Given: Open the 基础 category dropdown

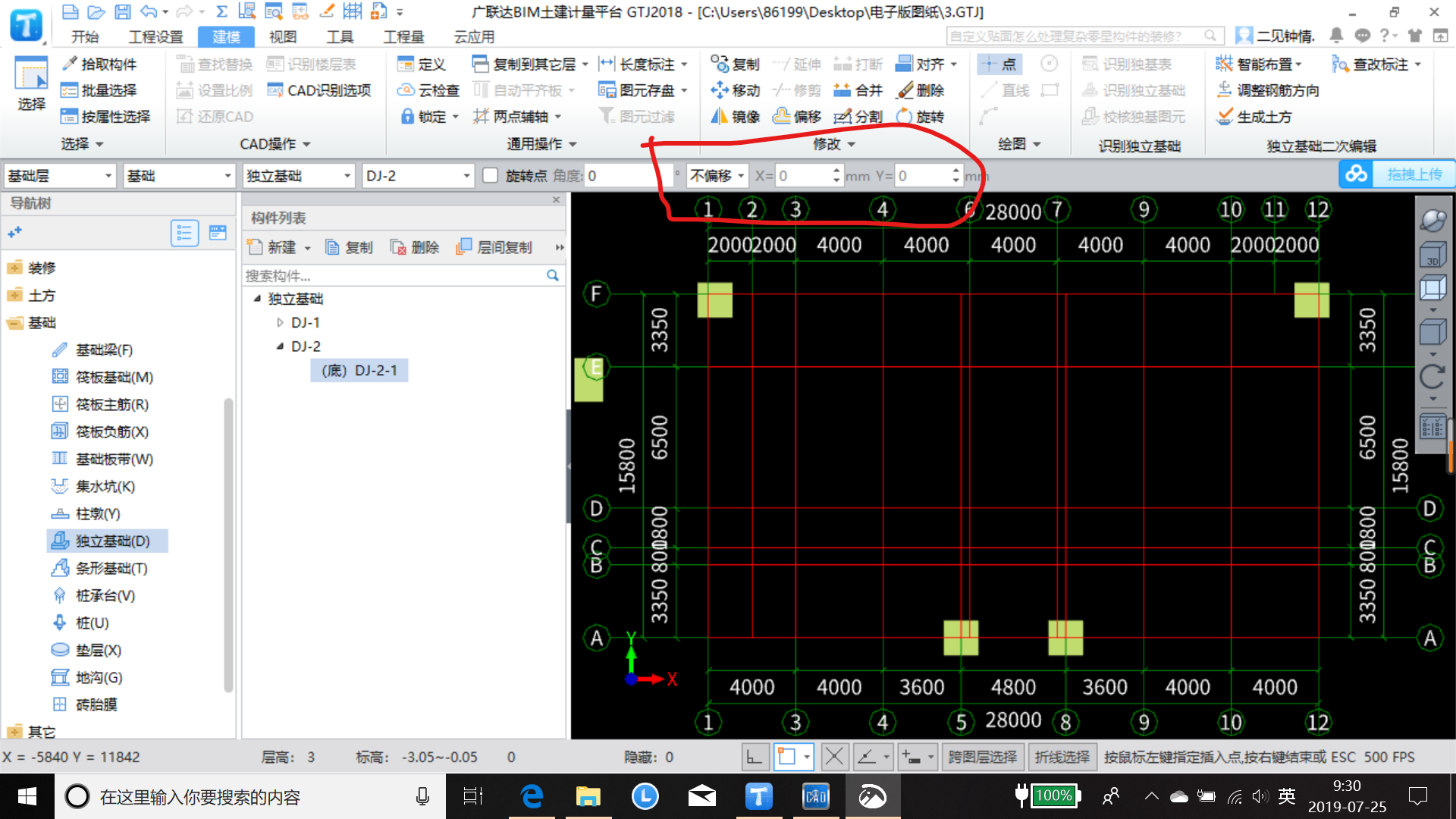Looking at the screenshot, I should coord(179,175).
